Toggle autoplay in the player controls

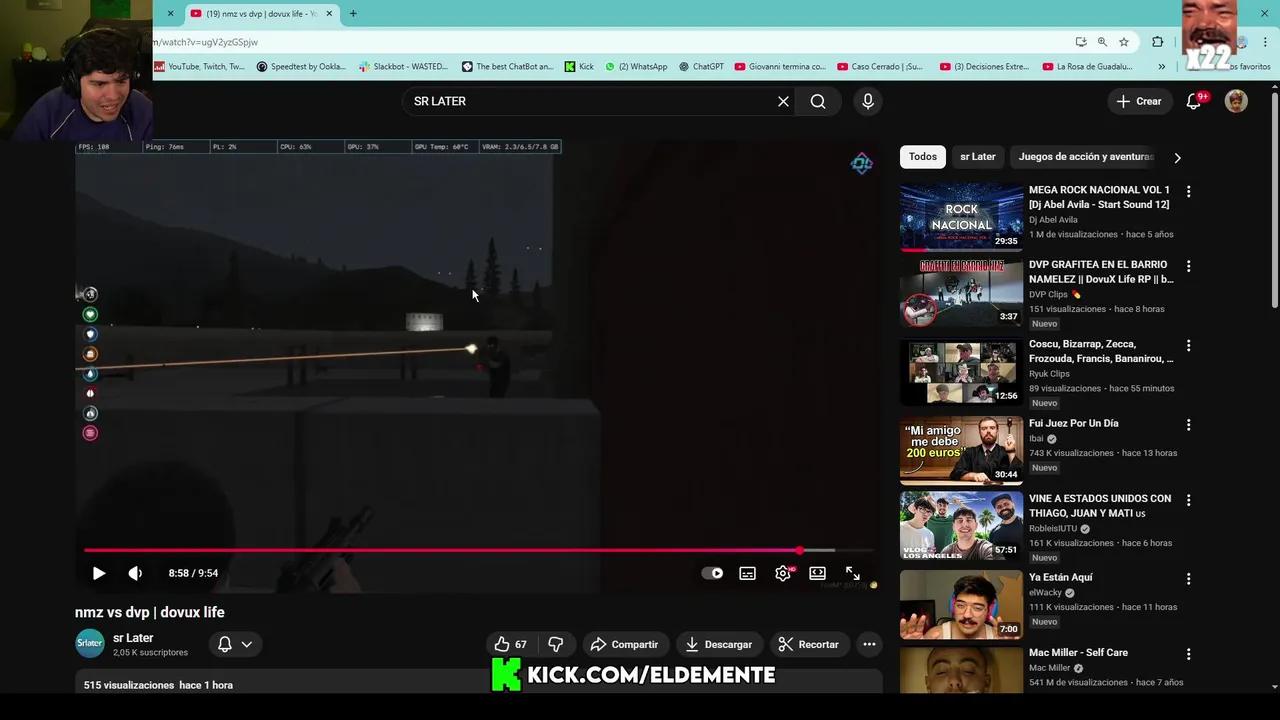[712, 573]
